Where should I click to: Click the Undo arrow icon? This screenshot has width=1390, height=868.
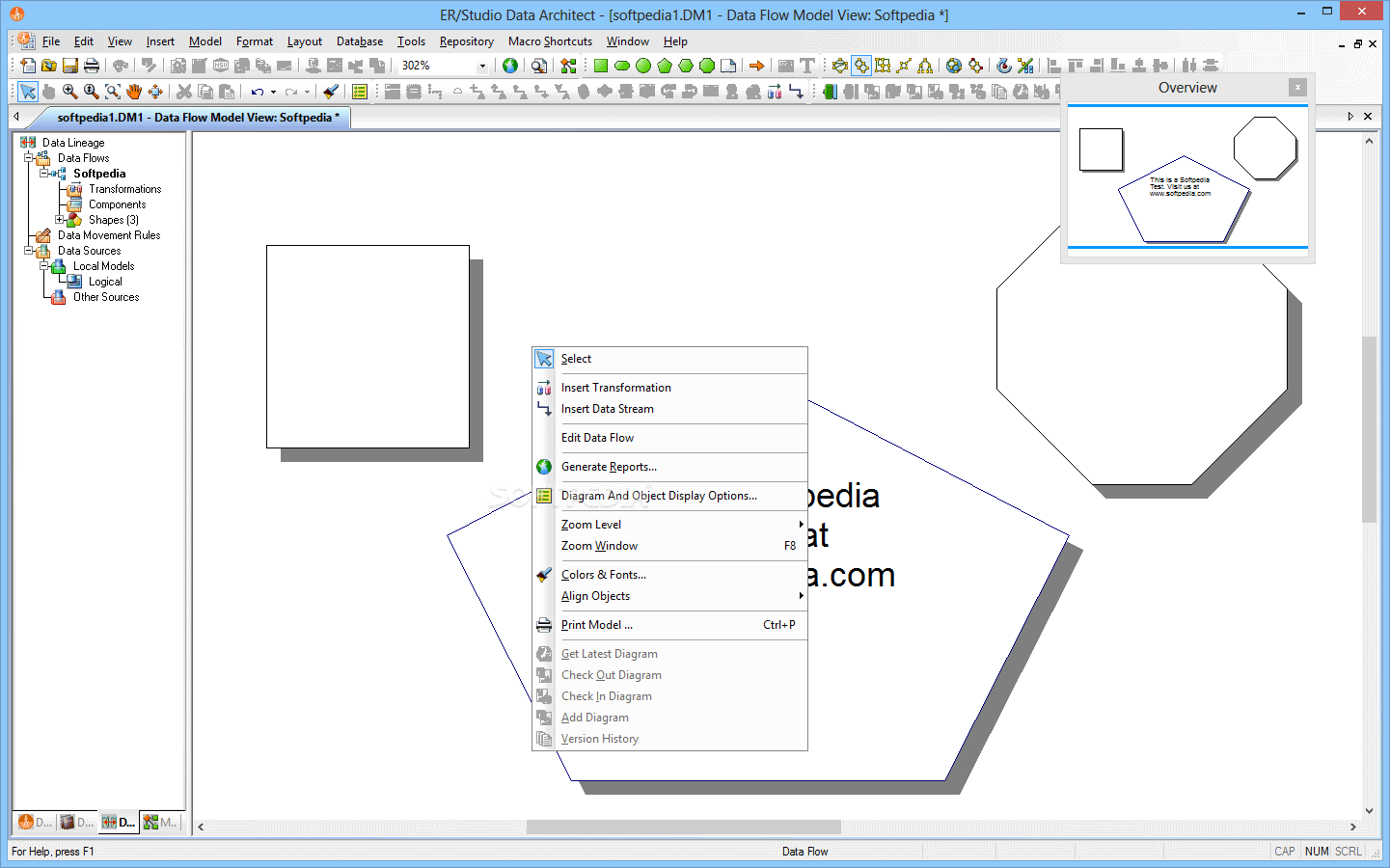[257, 92]
